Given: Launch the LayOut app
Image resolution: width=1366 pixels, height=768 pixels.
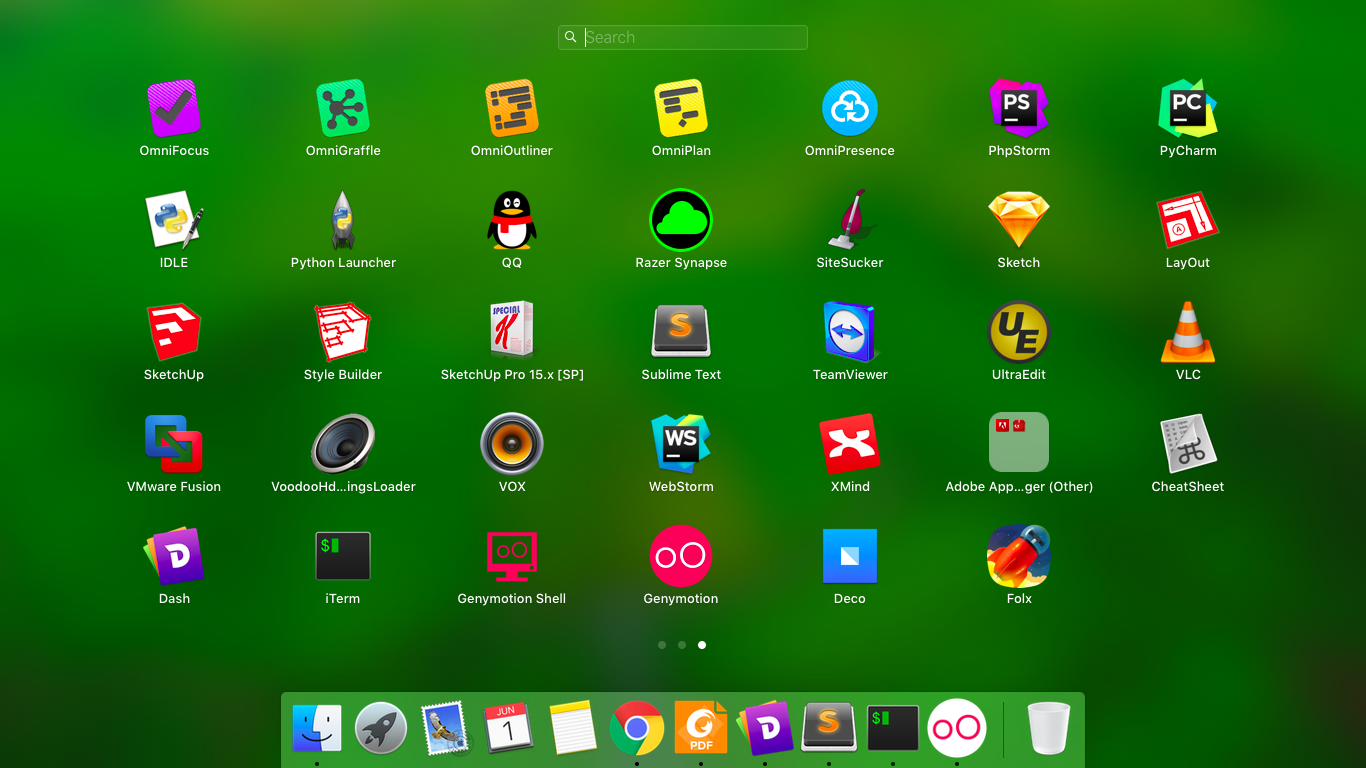Looking at the screenshot, I should pos(1188,220).
